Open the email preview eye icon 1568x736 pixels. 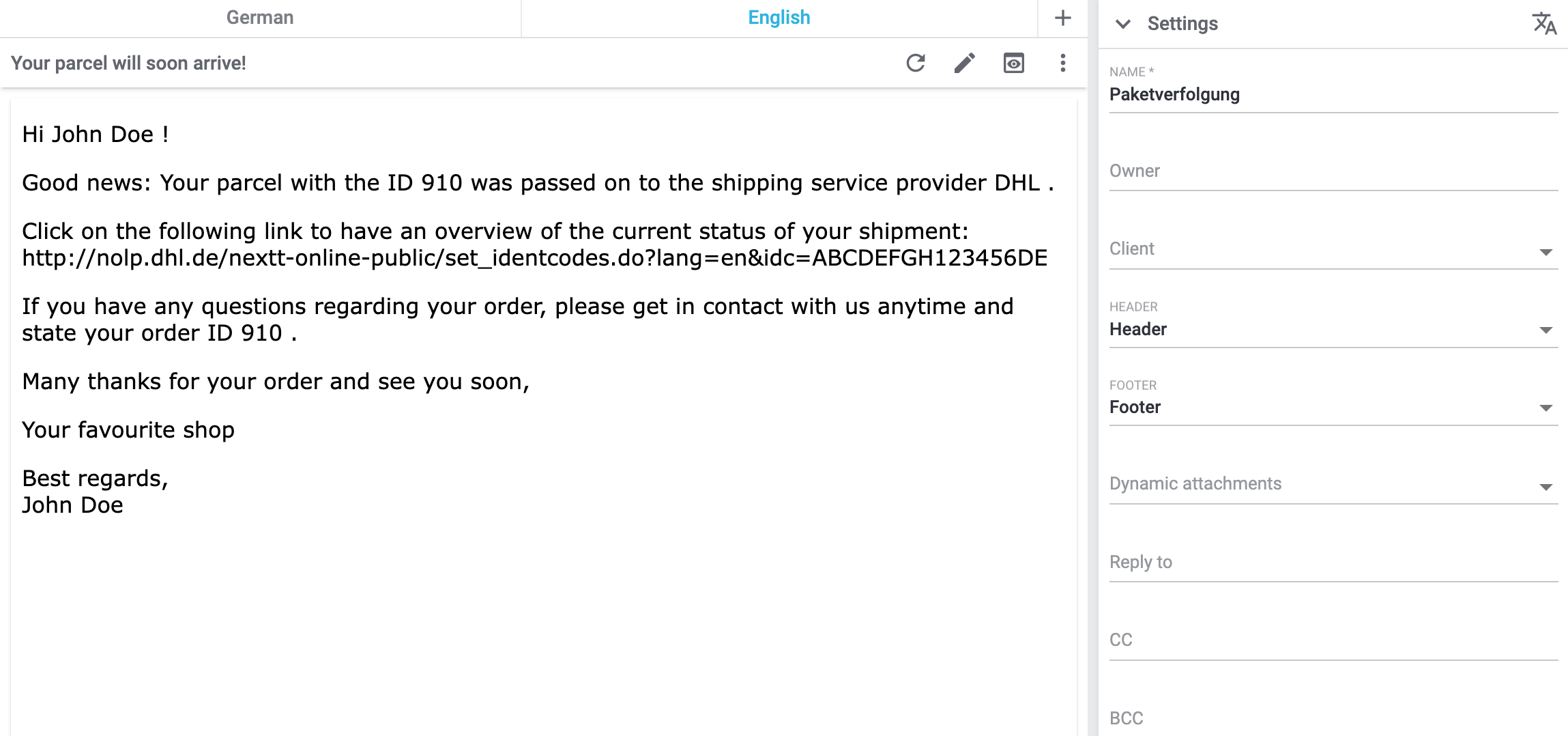click(x=1013, y=63)
